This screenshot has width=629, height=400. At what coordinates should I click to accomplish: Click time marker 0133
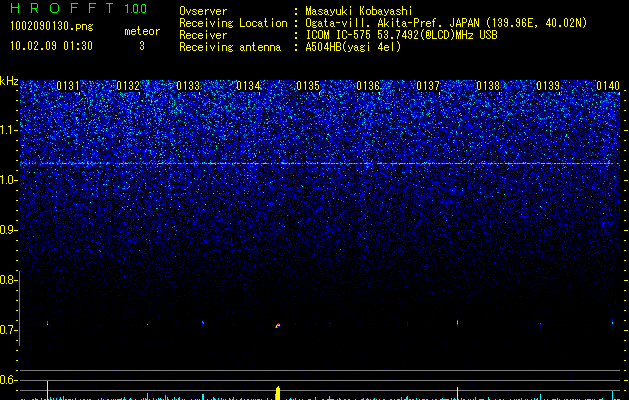coord(188,86)
